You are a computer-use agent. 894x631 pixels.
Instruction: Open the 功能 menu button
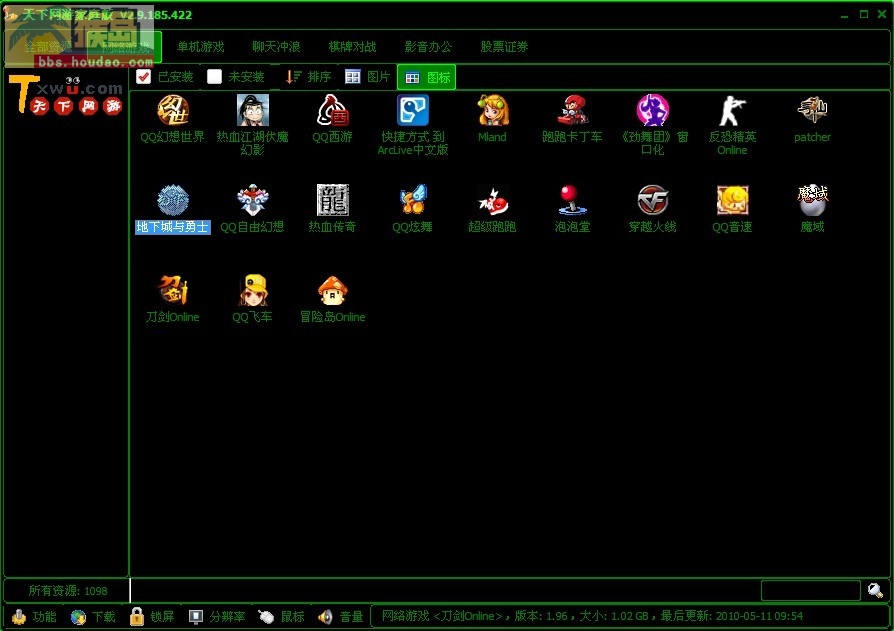click(x=34, y=617)
